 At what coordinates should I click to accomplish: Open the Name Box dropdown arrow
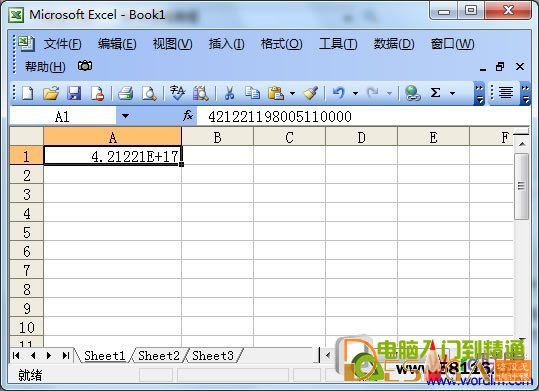point(125,116)
